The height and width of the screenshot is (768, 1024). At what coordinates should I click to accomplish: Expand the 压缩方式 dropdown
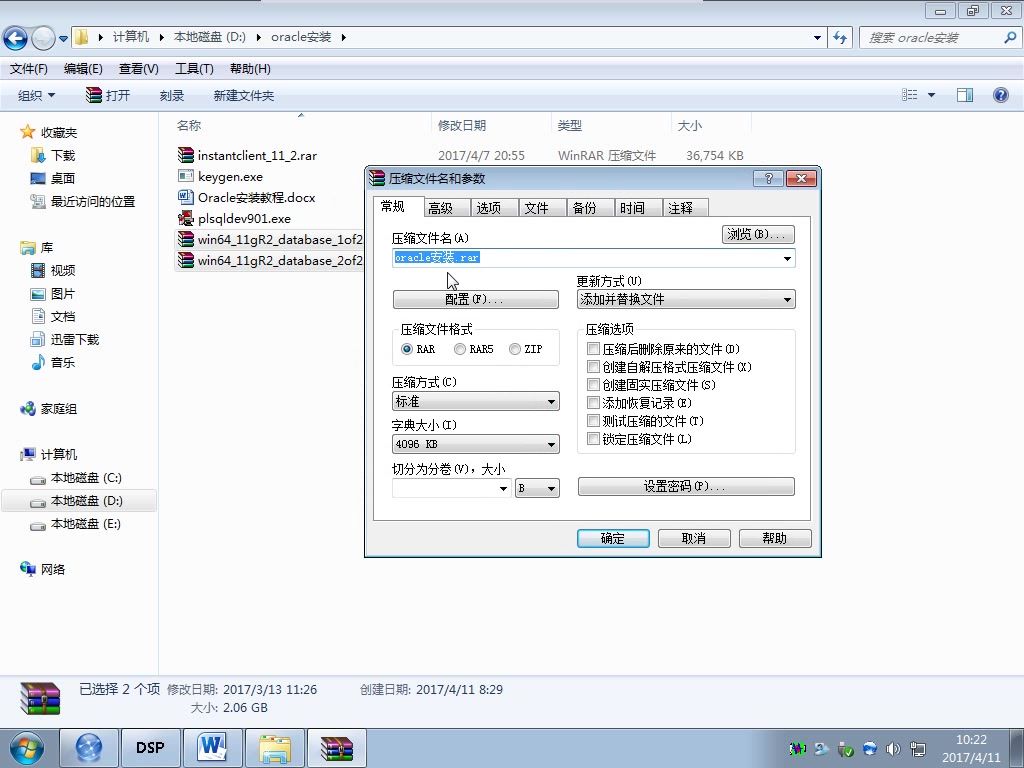(x=553, y=400)
